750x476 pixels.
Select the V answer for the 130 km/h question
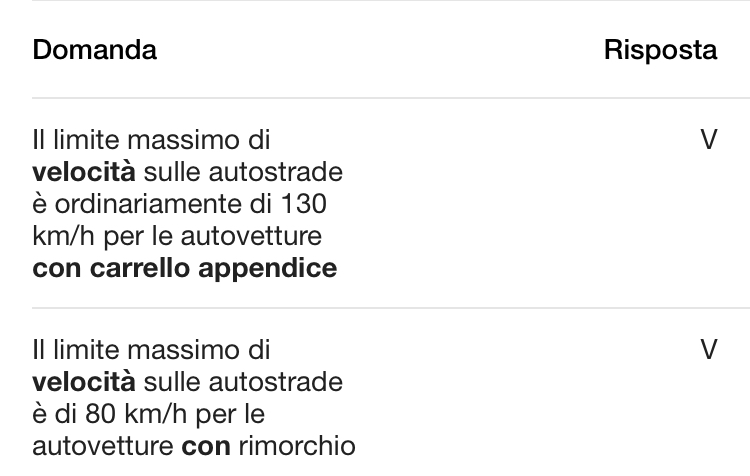click(x=708, y=140)
